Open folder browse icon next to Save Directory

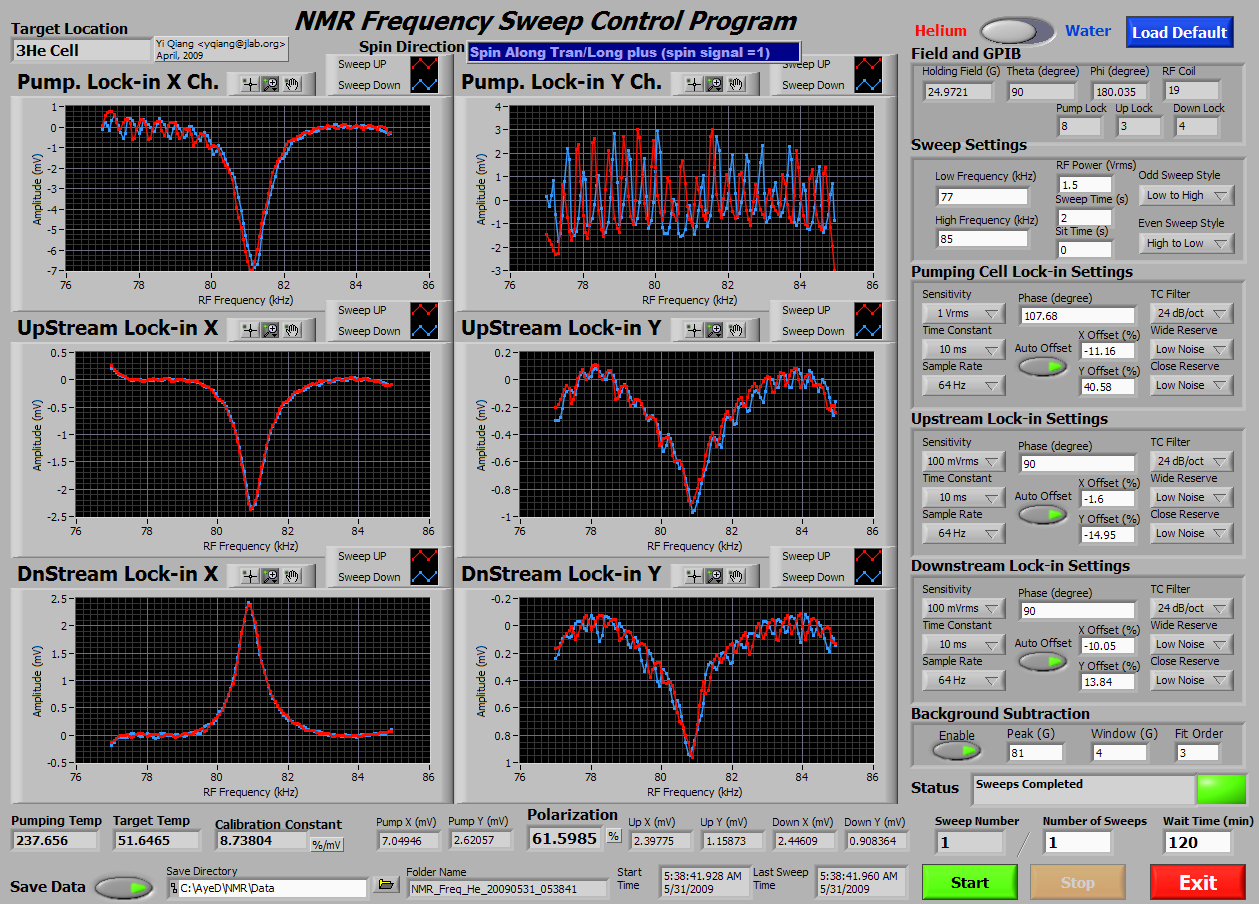385,885
